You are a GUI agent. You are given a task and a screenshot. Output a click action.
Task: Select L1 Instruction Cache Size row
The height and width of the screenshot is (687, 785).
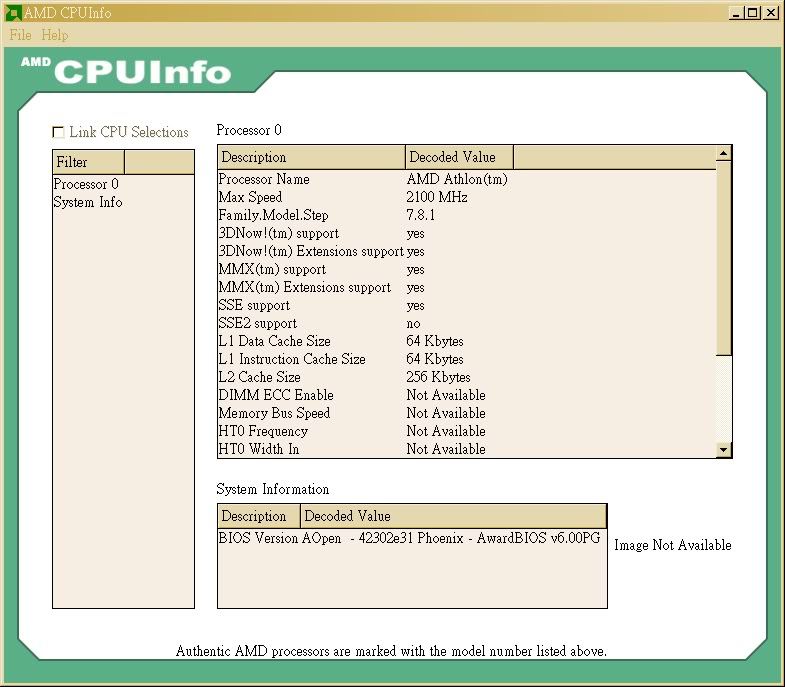[467, 360]
